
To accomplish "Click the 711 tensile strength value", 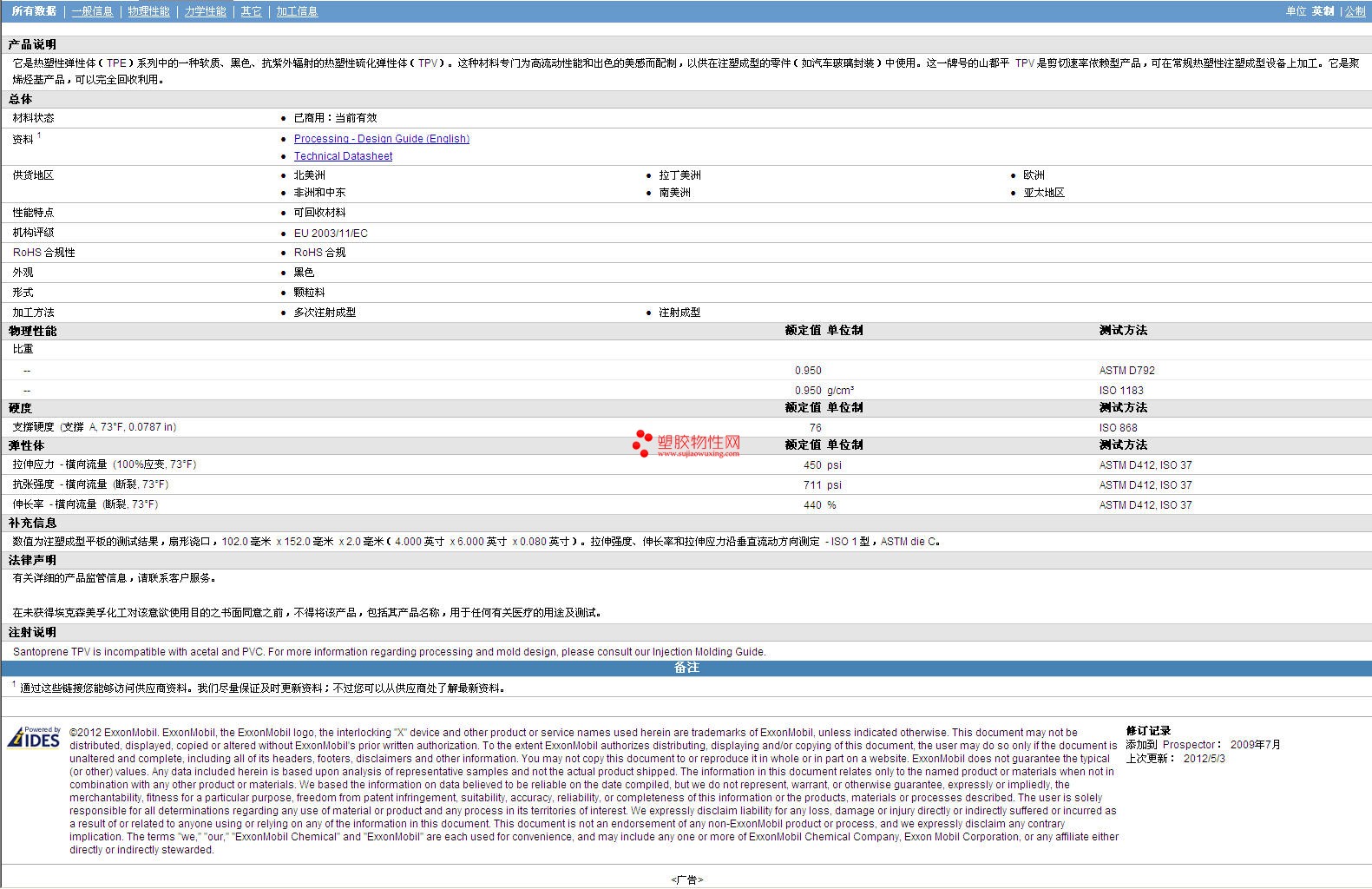I will click(812, 485).
